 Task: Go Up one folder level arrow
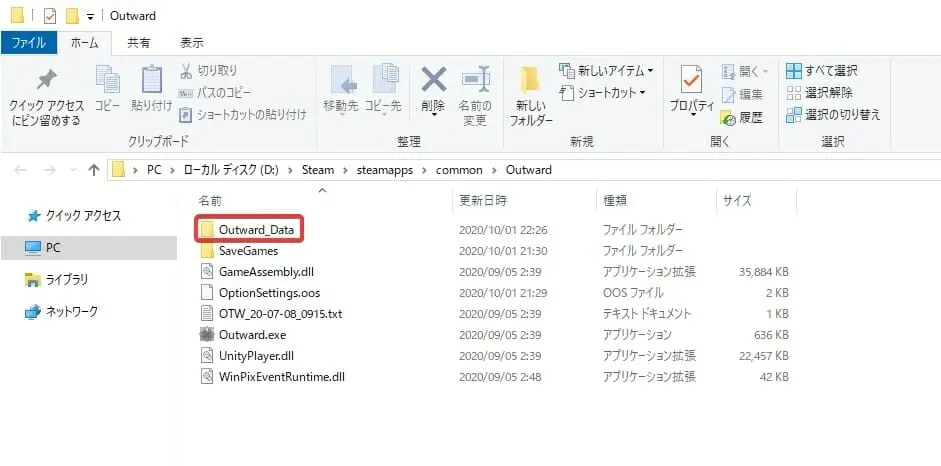point(94,170)
